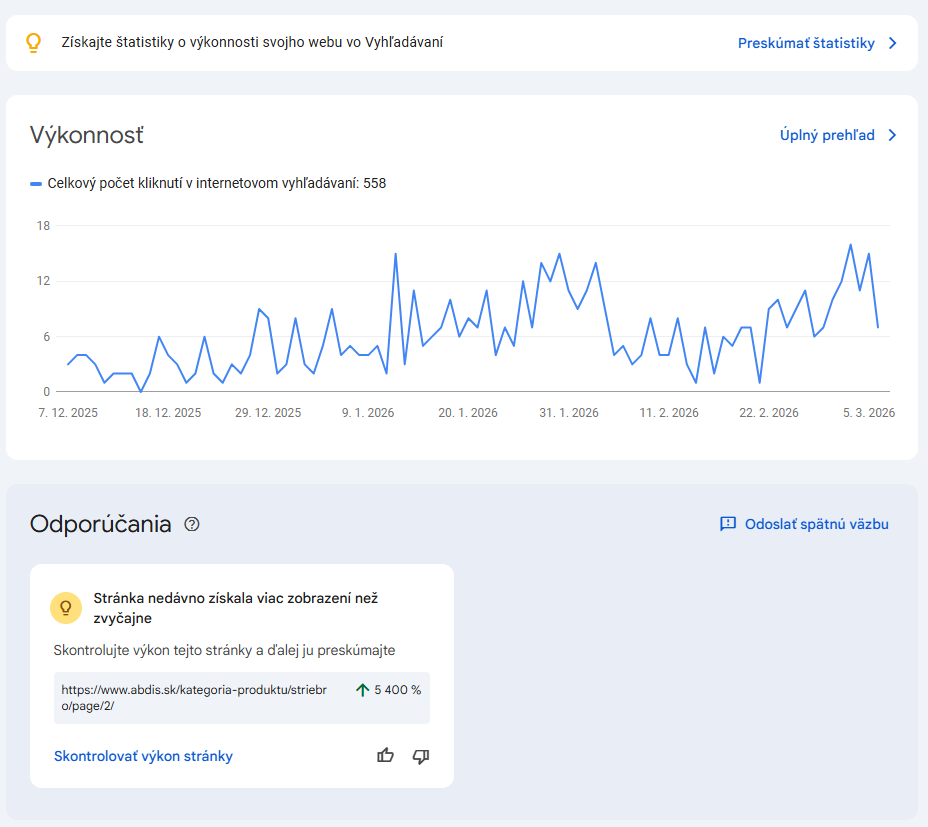The image size is (928, 827).
Task: Open Skontrolovať výkon stránky
Action: click(143, 756)
